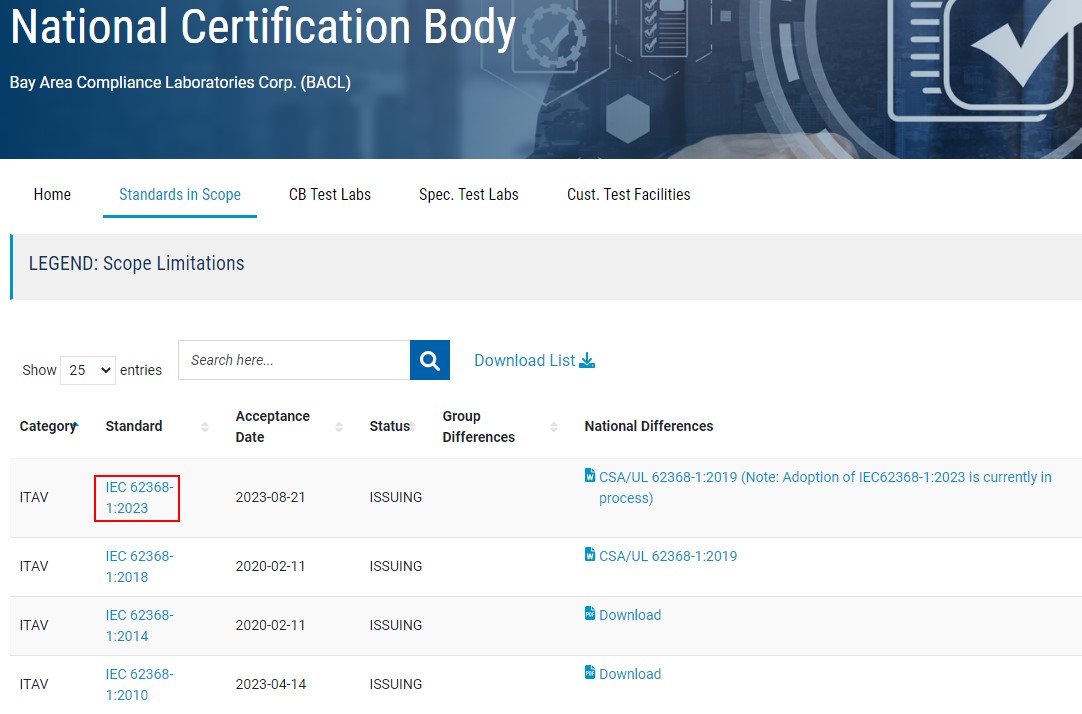Select the Cust. Test Facilities tab
This screenshot has height=714, width=1082.
click(628, 195)
